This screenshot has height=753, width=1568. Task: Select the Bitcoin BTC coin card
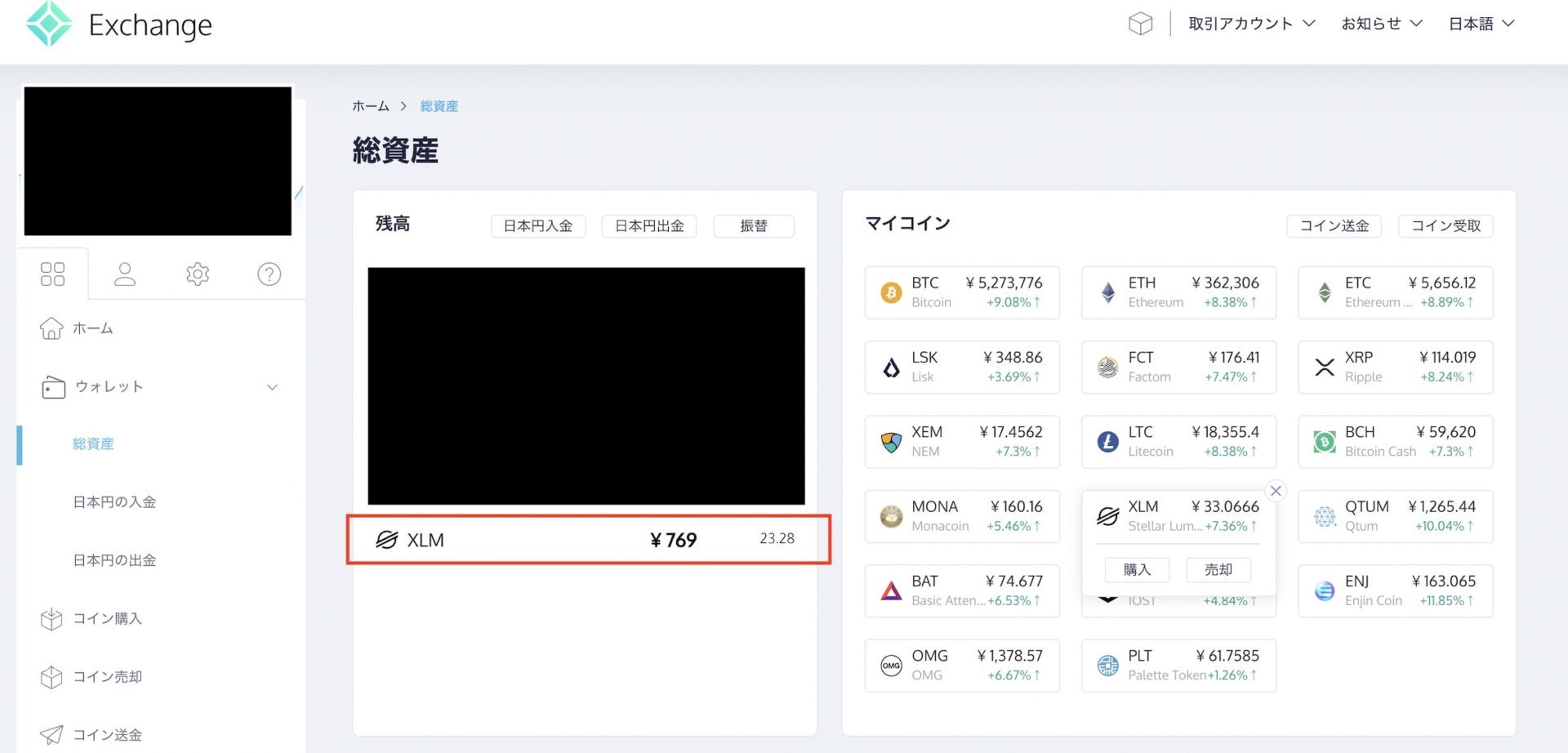pos(962,292)
